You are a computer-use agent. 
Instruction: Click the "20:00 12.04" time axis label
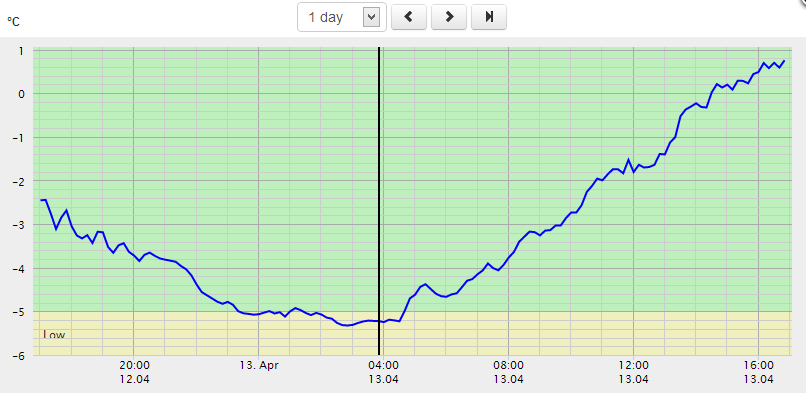134,372
